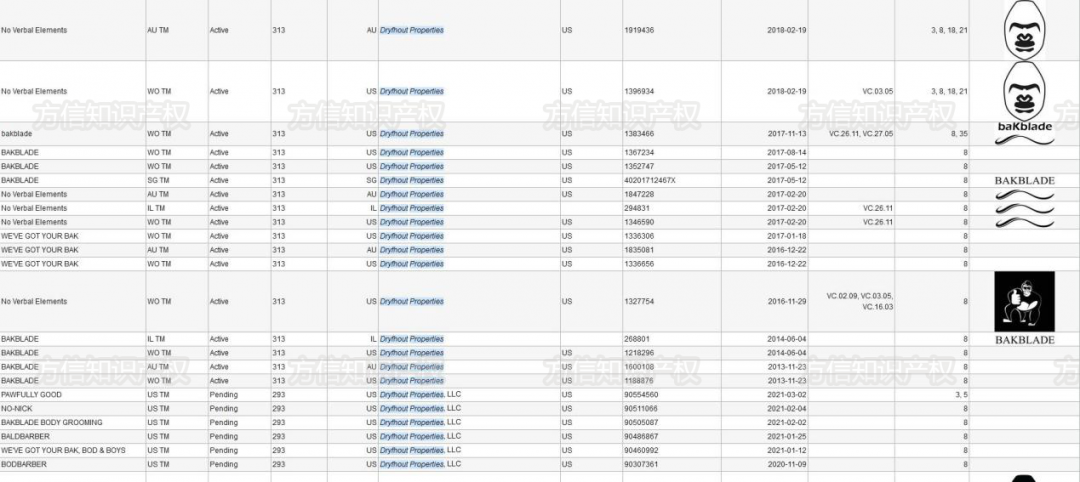This screenshot has width=1080, height=482.
Task: View BAKBLADE wordmark image in SG TM row
Action: [1024, 180]
